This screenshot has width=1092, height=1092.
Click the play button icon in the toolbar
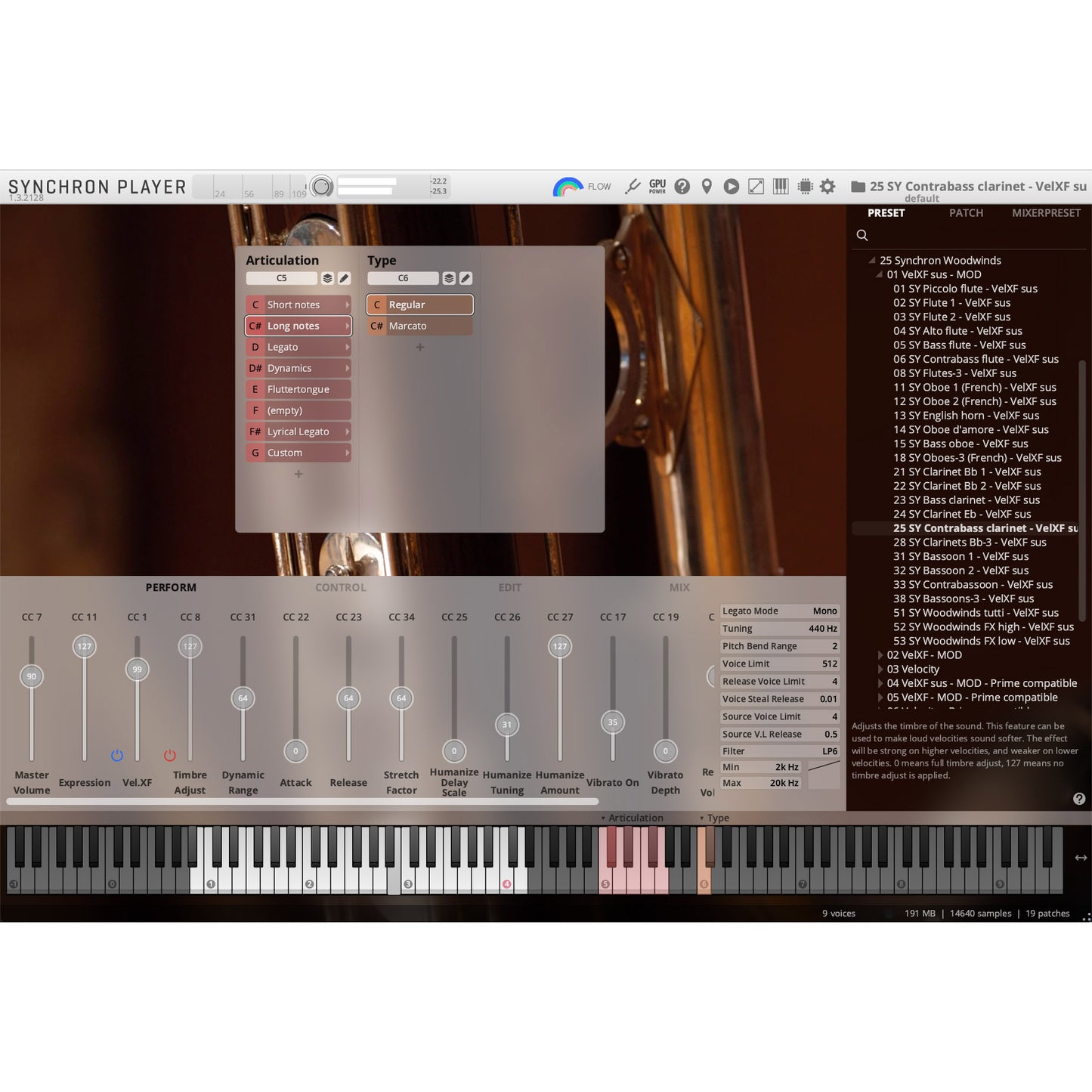tap(731, 186)
